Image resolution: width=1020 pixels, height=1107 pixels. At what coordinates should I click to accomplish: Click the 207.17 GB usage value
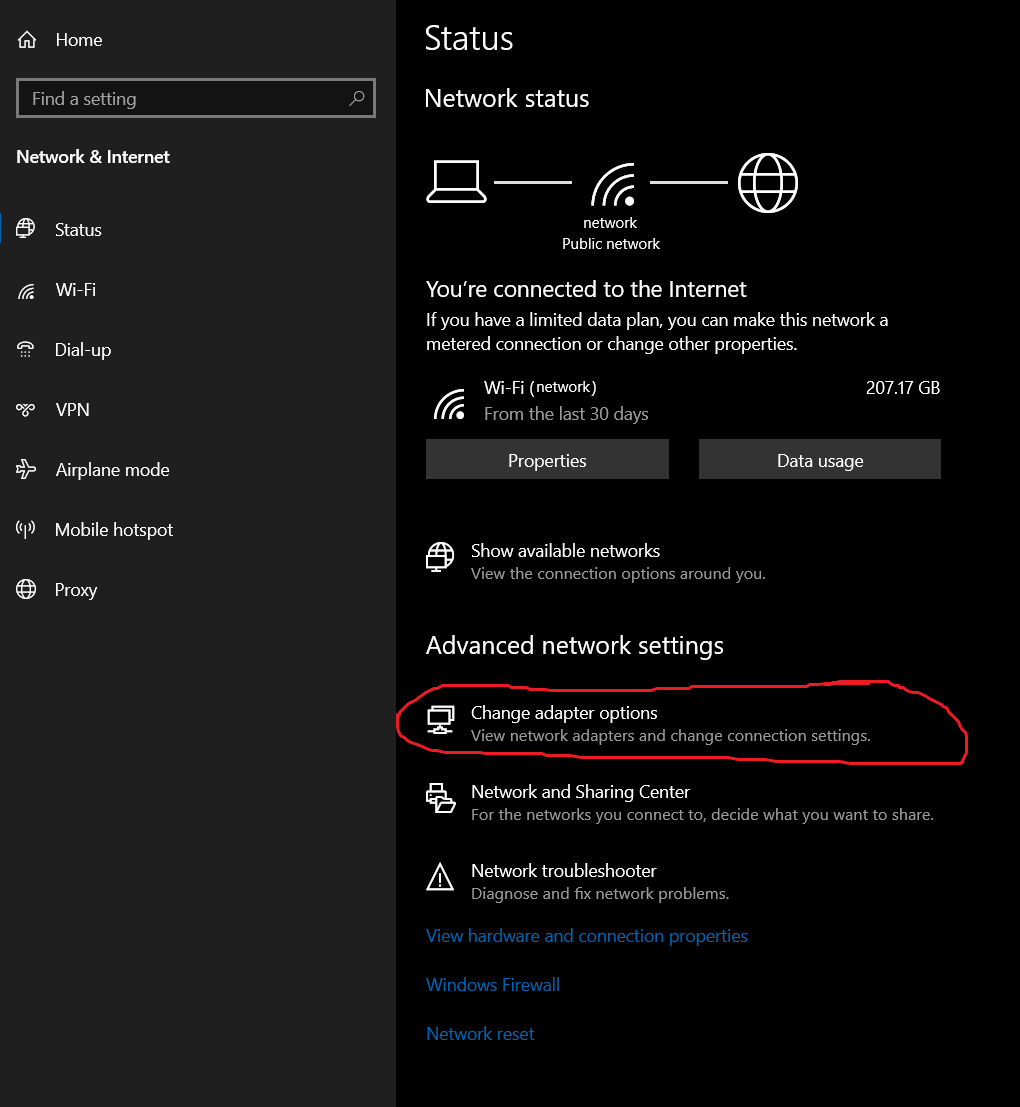tap(903, 388)
